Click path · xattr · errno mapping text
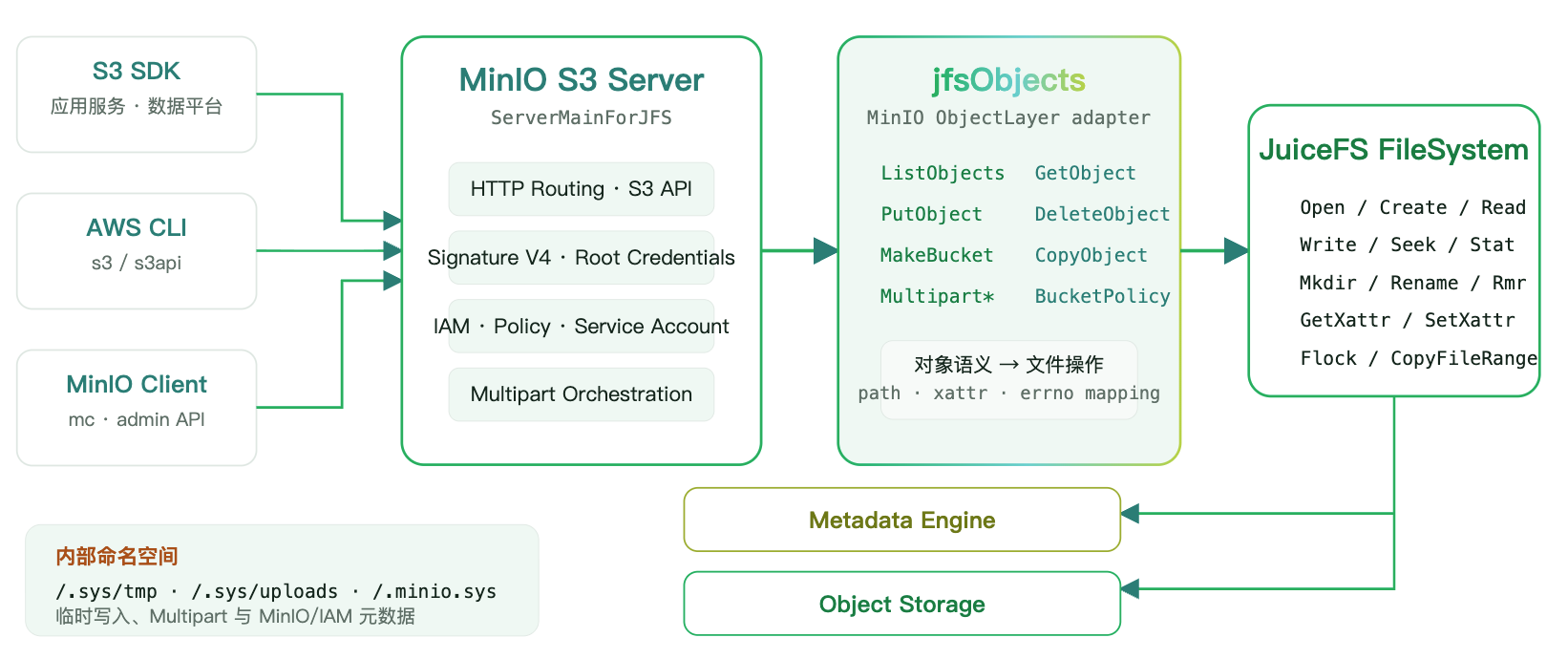Viewport: 1568px width, 659px height. [x=1009, y=393]
